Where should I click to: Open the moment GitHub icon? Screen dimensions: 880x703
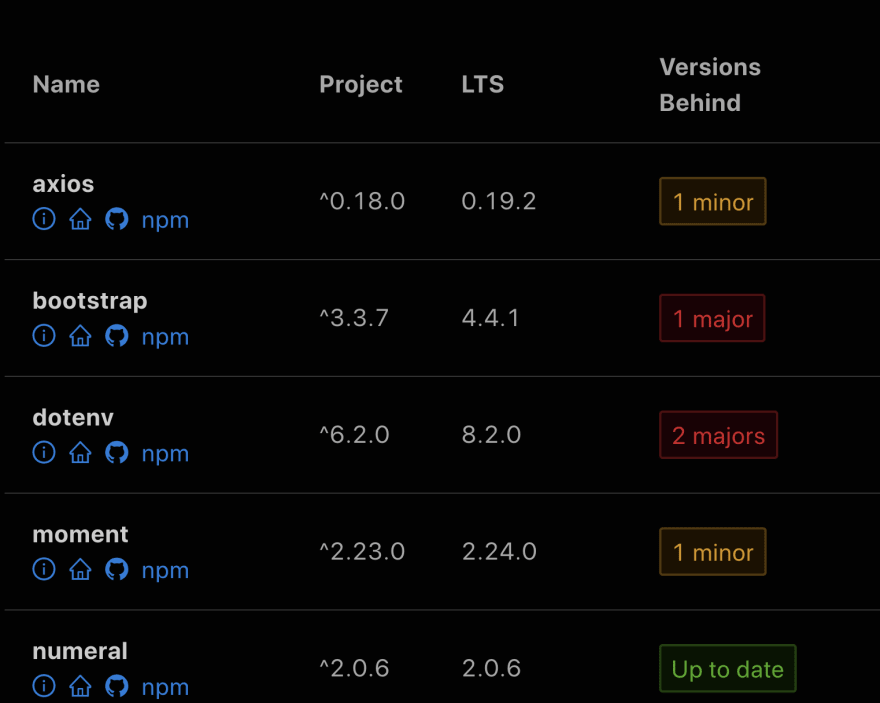[x=117, y=569]
